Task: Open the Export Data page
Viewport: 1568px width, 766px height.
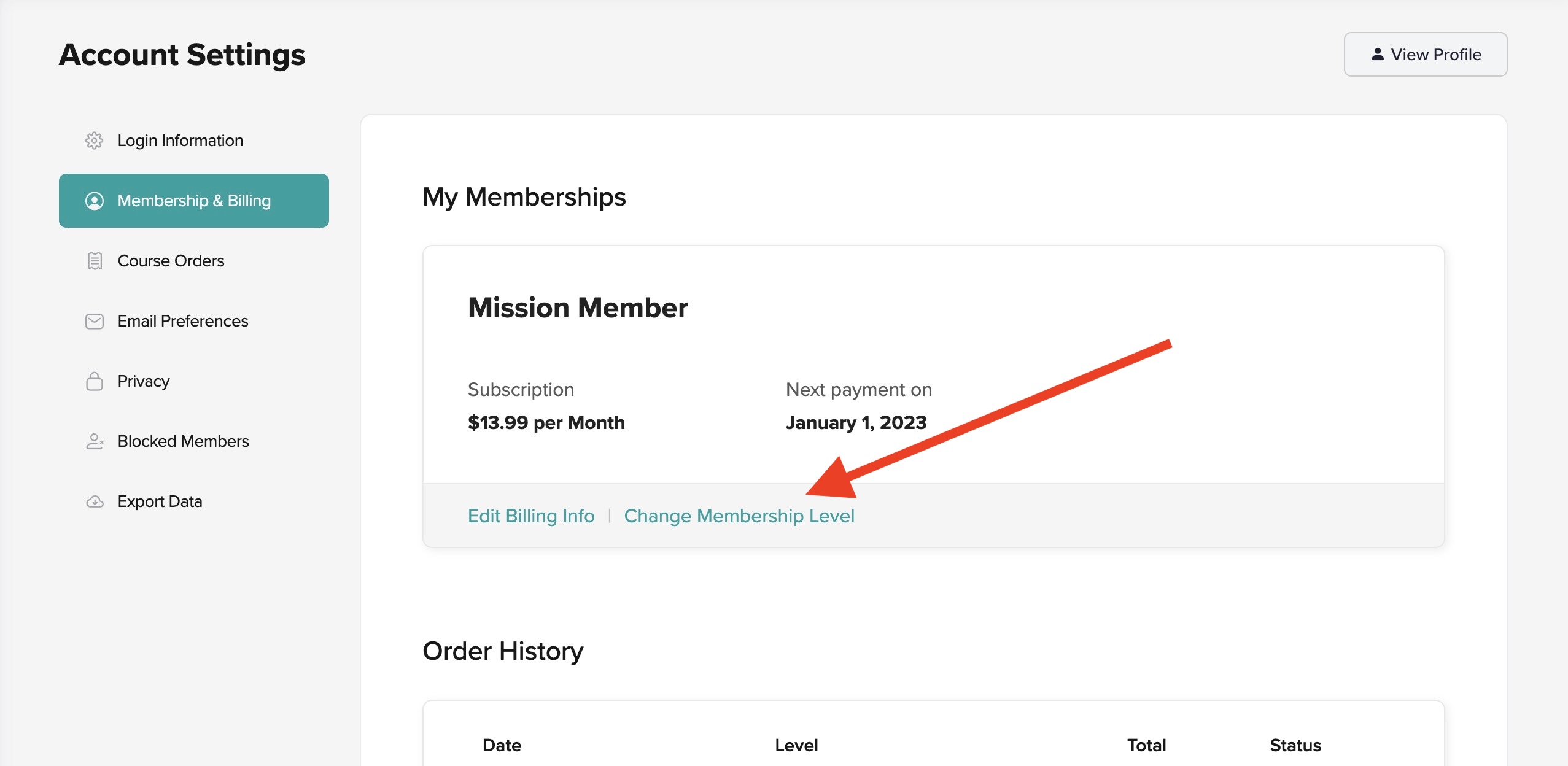Action: (160, 501)
